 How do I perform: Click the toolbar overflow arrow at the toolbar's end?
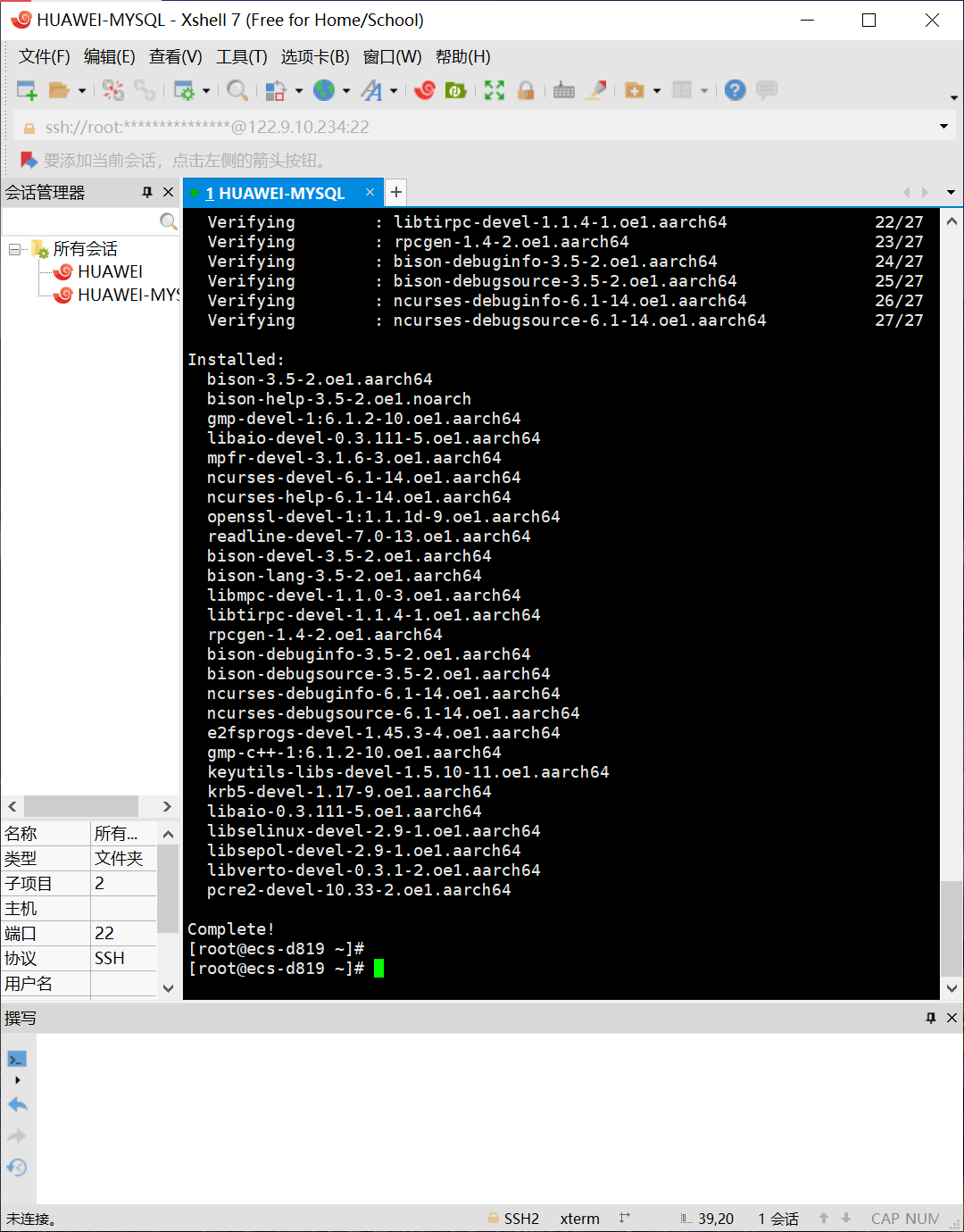[x=953, y=97]
